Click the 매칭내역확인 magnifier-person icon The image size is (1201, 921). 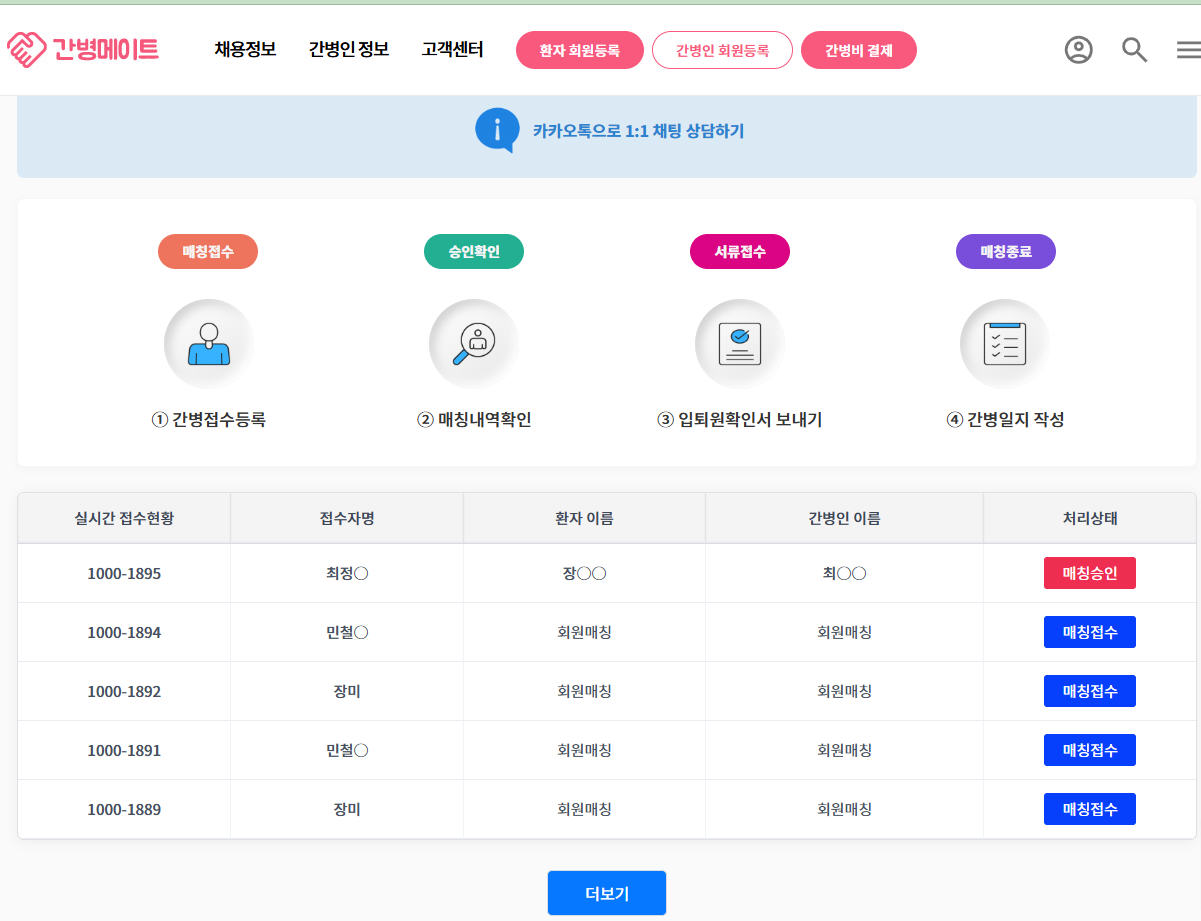click(473, 342)
